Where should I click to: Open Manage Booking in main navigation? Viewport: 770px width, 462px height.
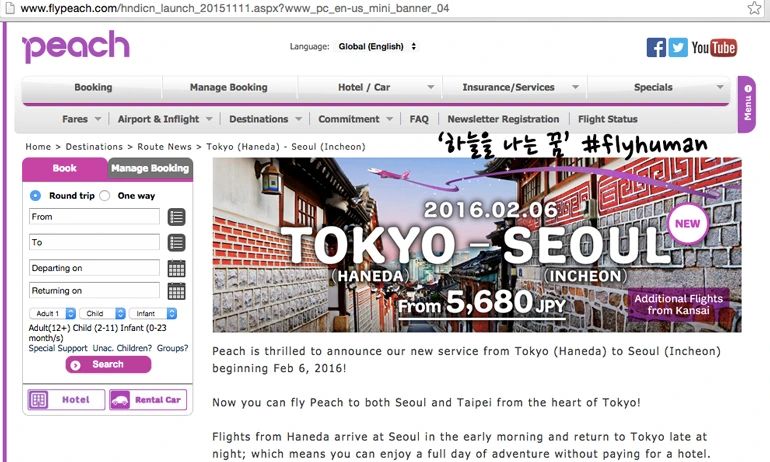click(229, 87)
